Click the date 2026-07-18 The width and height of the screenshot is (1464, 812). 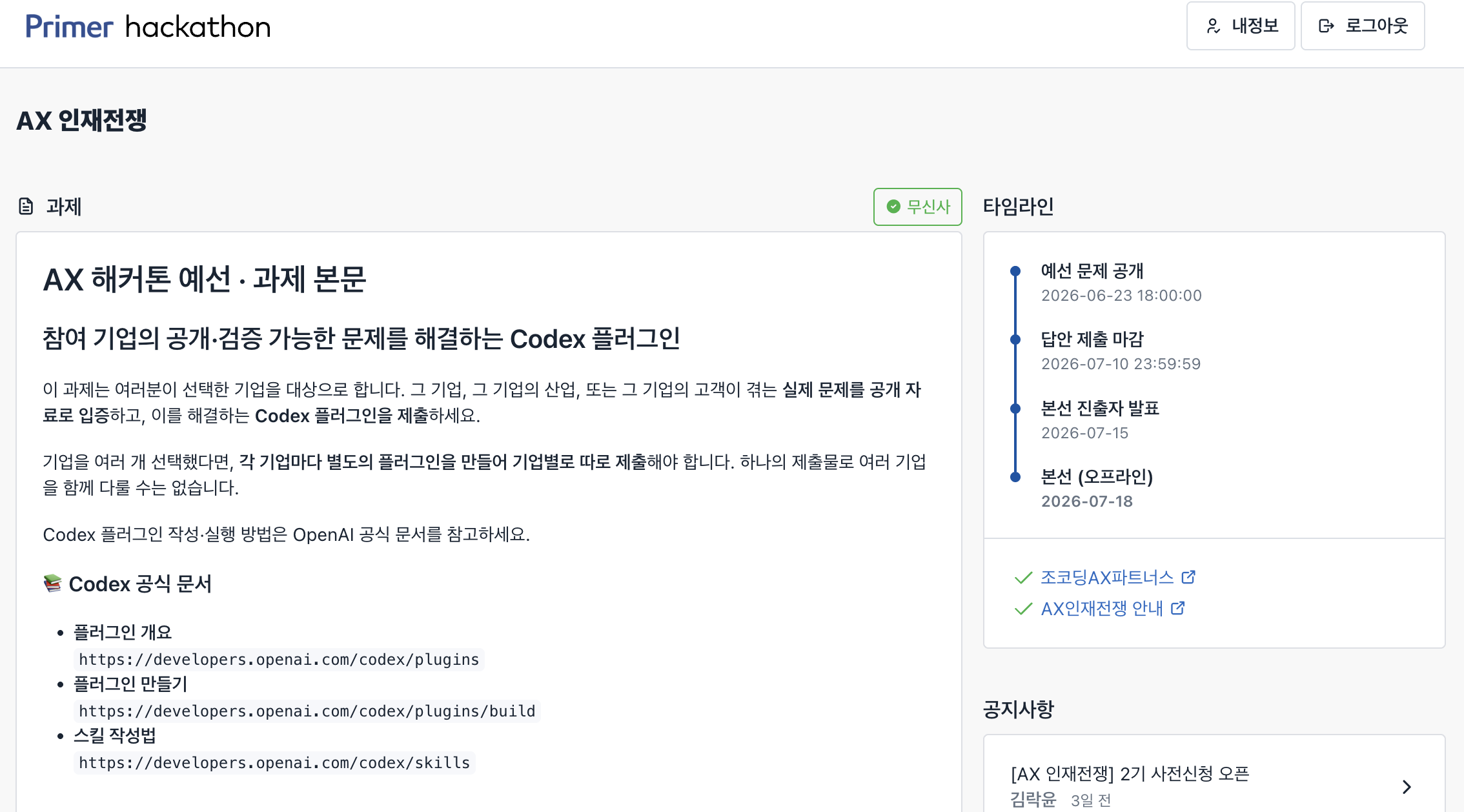tap(1087, 502)
